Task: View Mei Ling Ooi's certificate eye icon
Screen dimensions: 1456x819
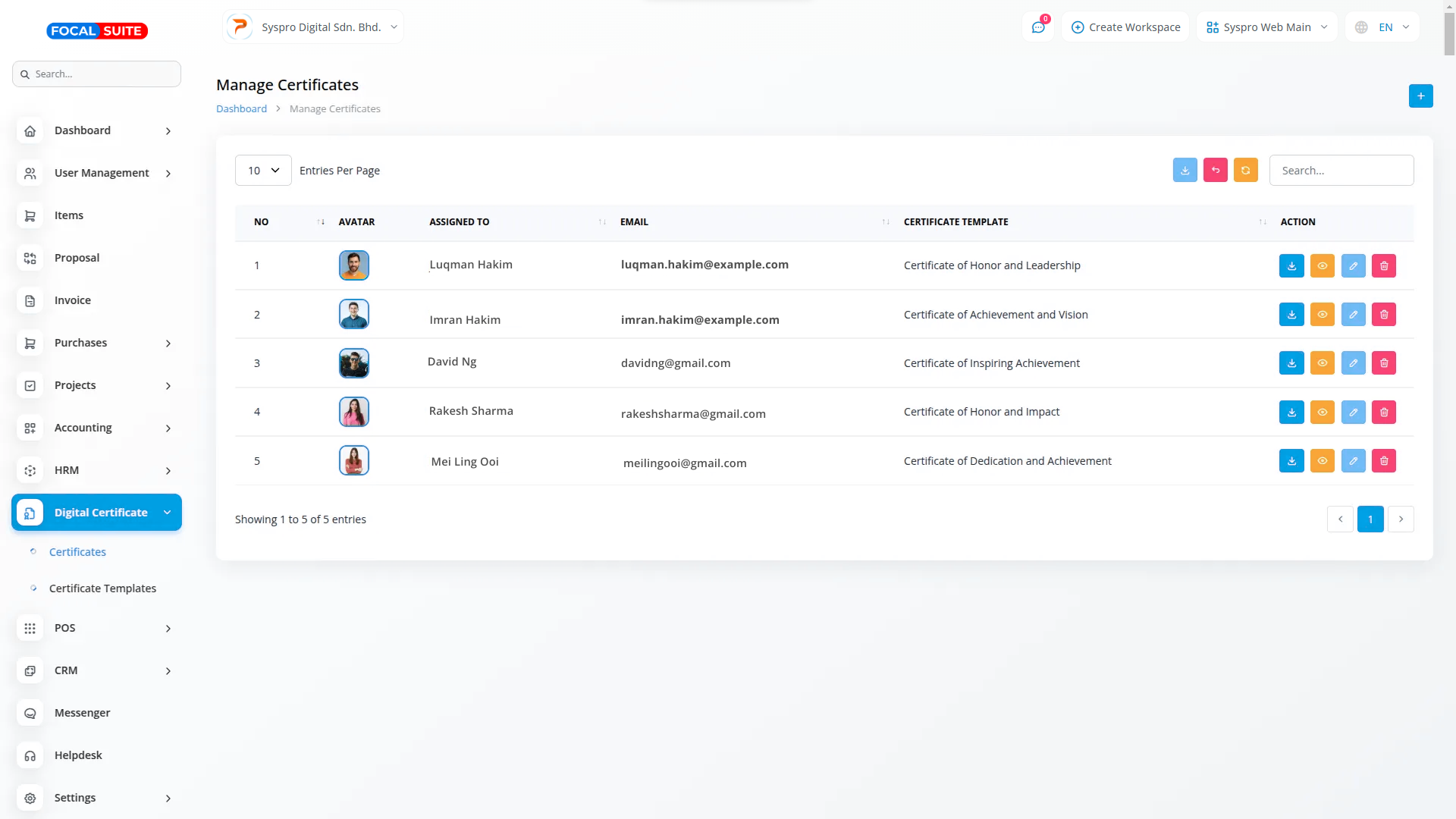Action: coord(1322,461)
